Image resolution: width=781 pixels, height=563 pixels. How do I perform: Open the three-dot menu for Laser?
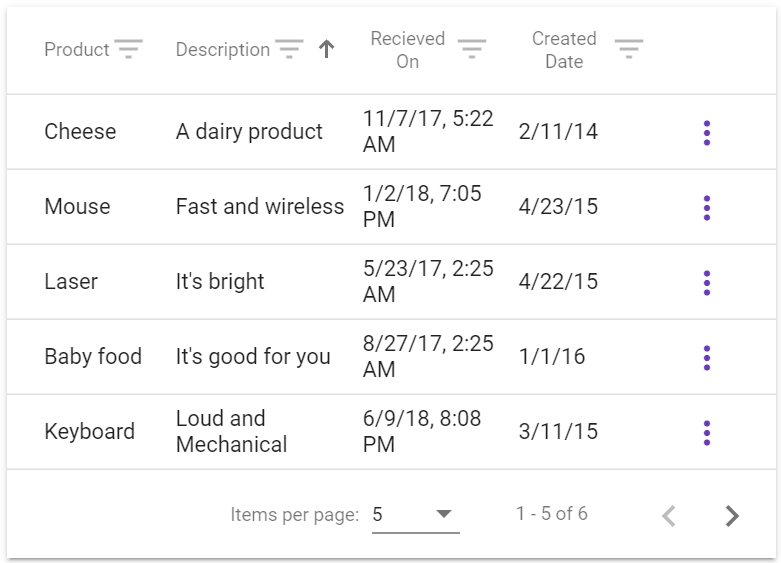pos(707,283)
